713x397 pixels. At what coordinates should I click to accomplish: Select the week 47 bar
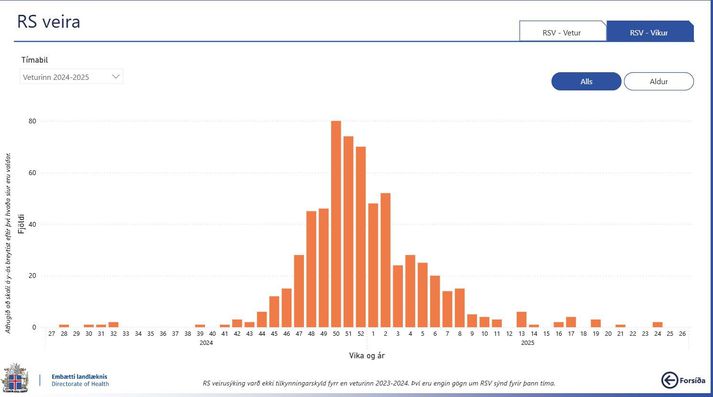(299, 291)
